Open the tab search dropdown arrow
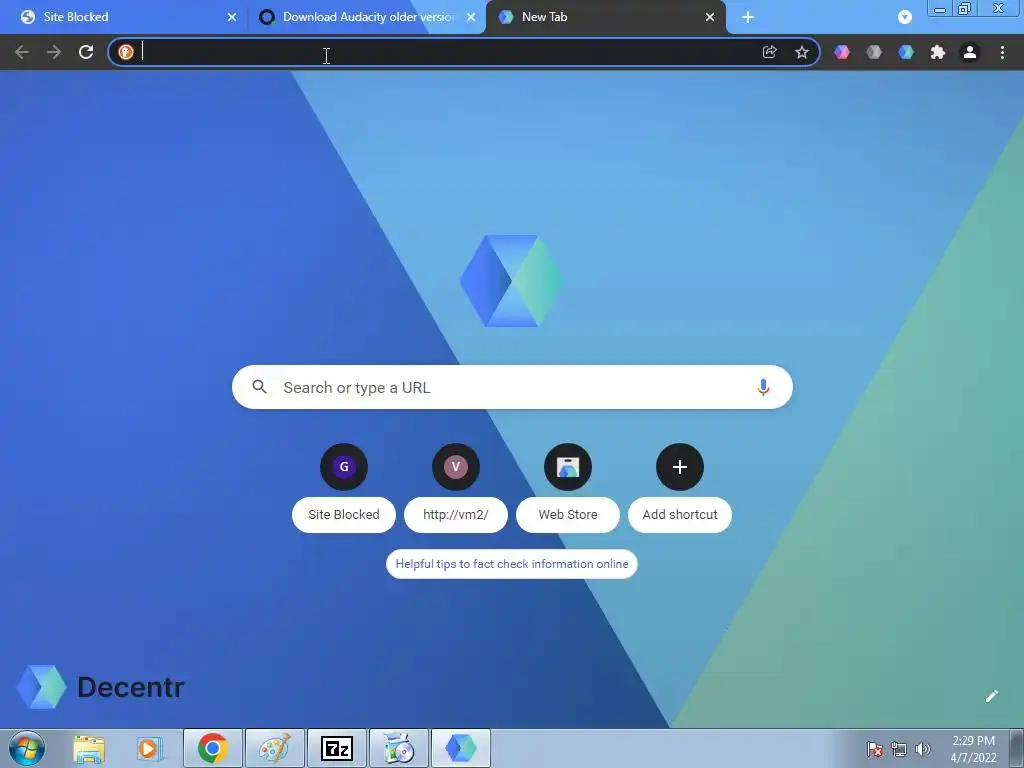 click(x=904, y=18)
